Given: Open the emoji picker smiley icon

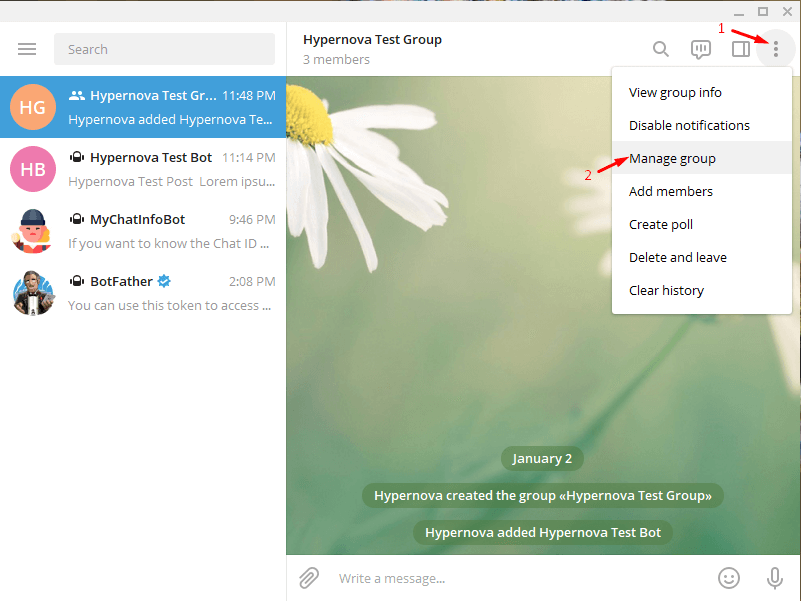Looking at the screenshot, I should point(730,578).
